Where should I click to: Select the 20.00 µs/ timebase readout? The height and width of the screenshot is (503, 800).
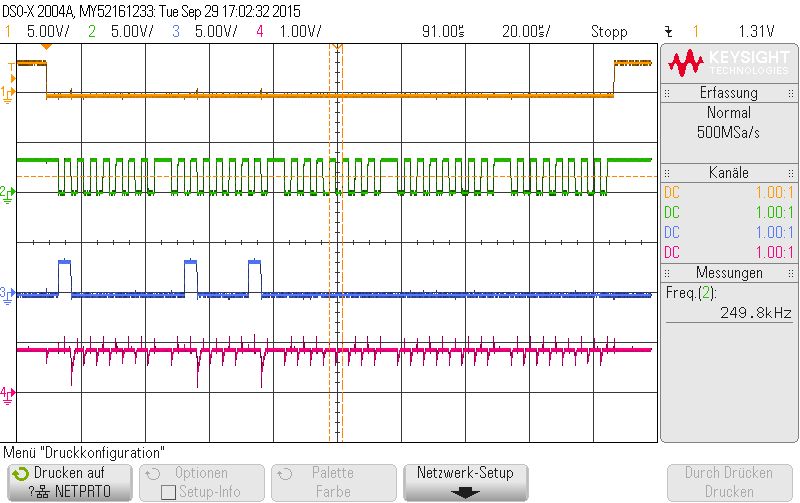coord(526,32)
